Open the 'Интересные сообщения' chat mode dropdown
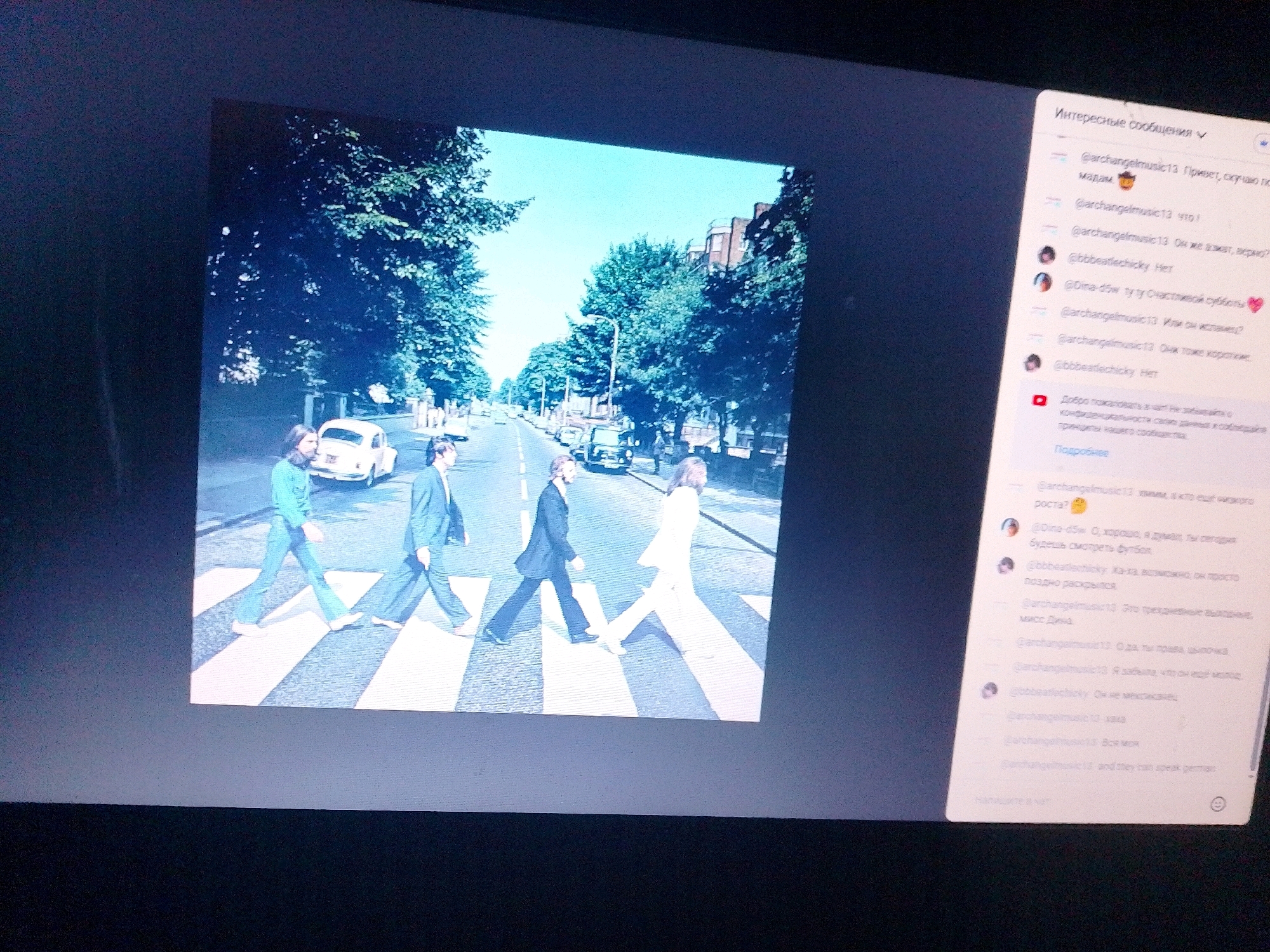 [1131, 123]
